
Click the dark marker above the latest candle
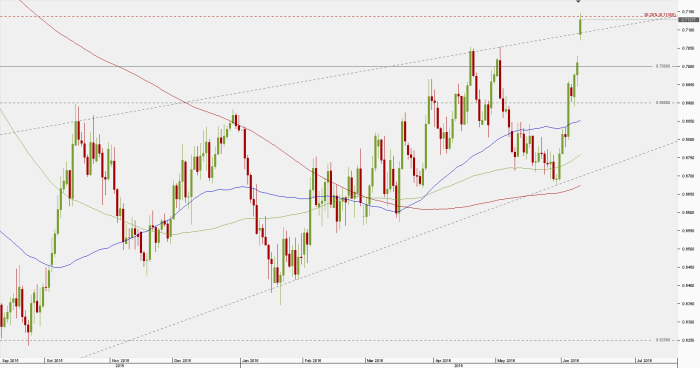tap(579, 1)
